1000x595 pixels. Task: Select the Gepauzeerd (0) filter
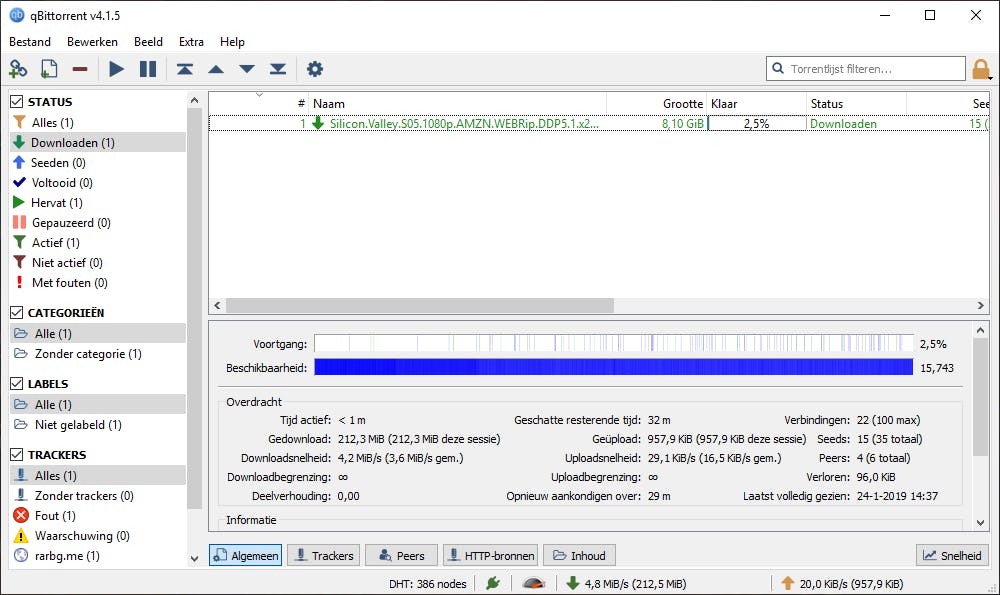tap(98, 223)
